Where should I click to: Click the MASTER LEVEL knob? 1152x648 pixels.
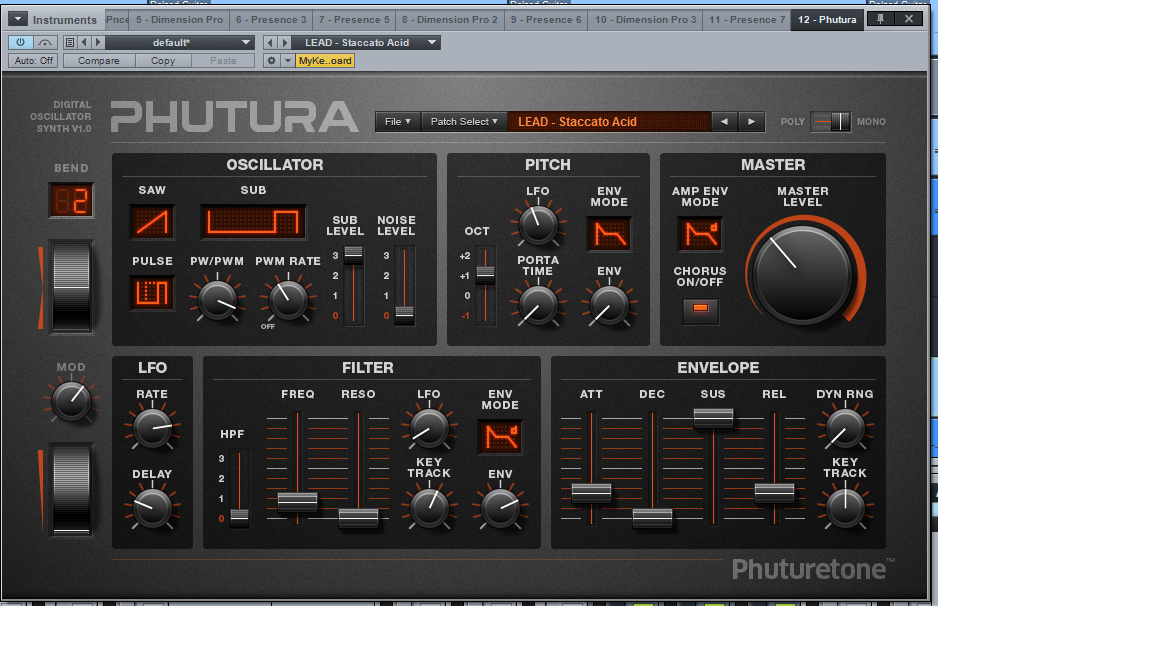[802, 275]
